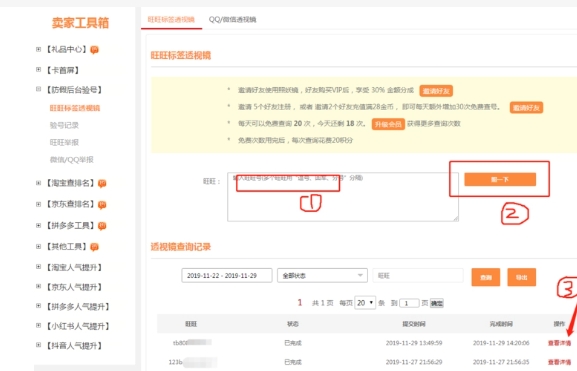Click the orange 查询 button
Viewport: 577px width, 371px height.
point(486,277)
